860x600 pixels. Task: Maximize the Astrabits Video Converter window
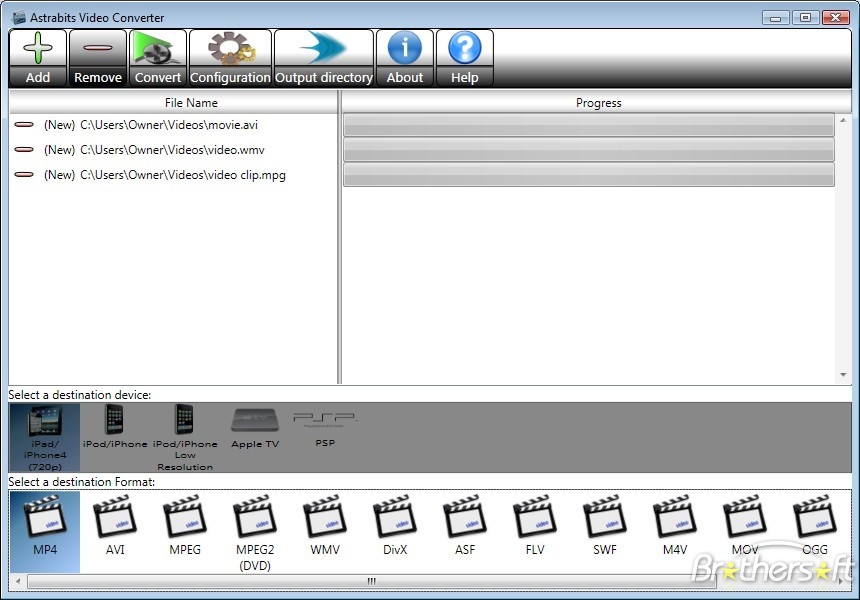click(x=805, y=18)
